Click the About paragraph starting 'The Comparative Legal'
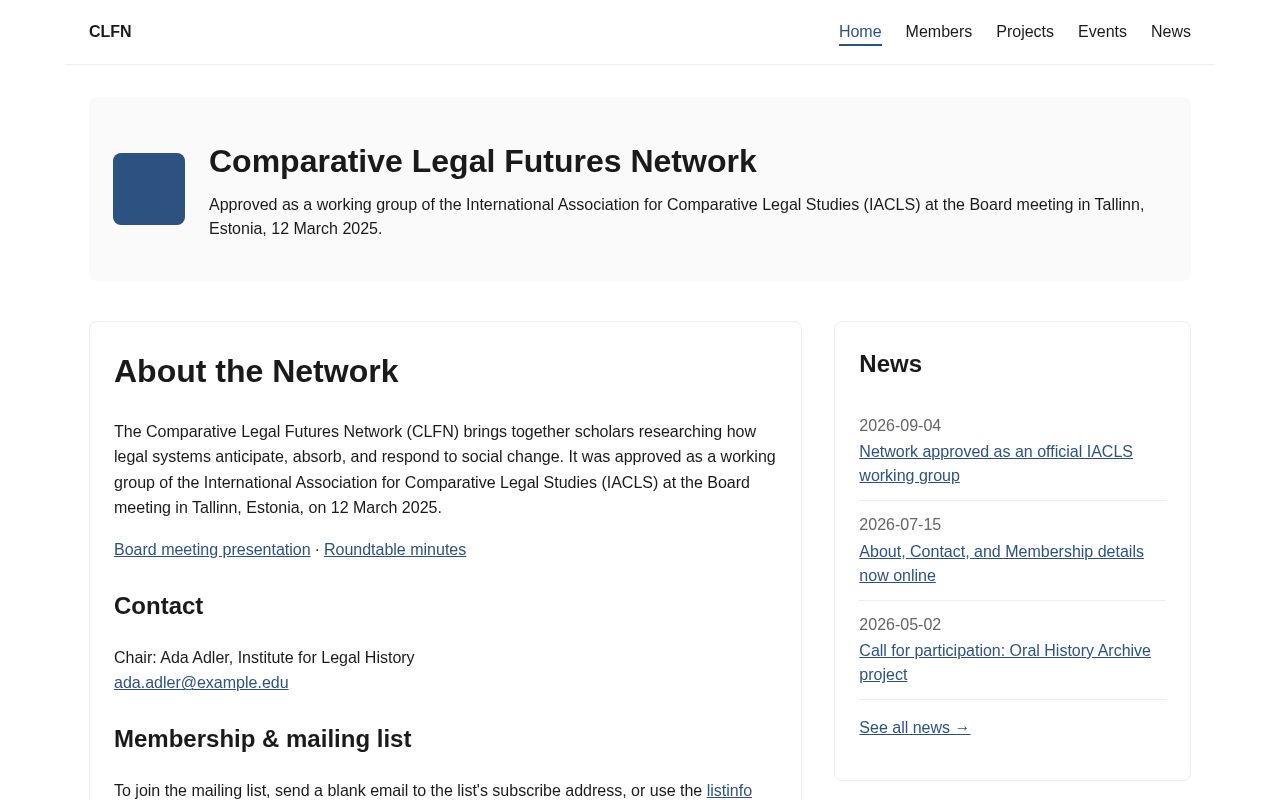 point(445,470)
